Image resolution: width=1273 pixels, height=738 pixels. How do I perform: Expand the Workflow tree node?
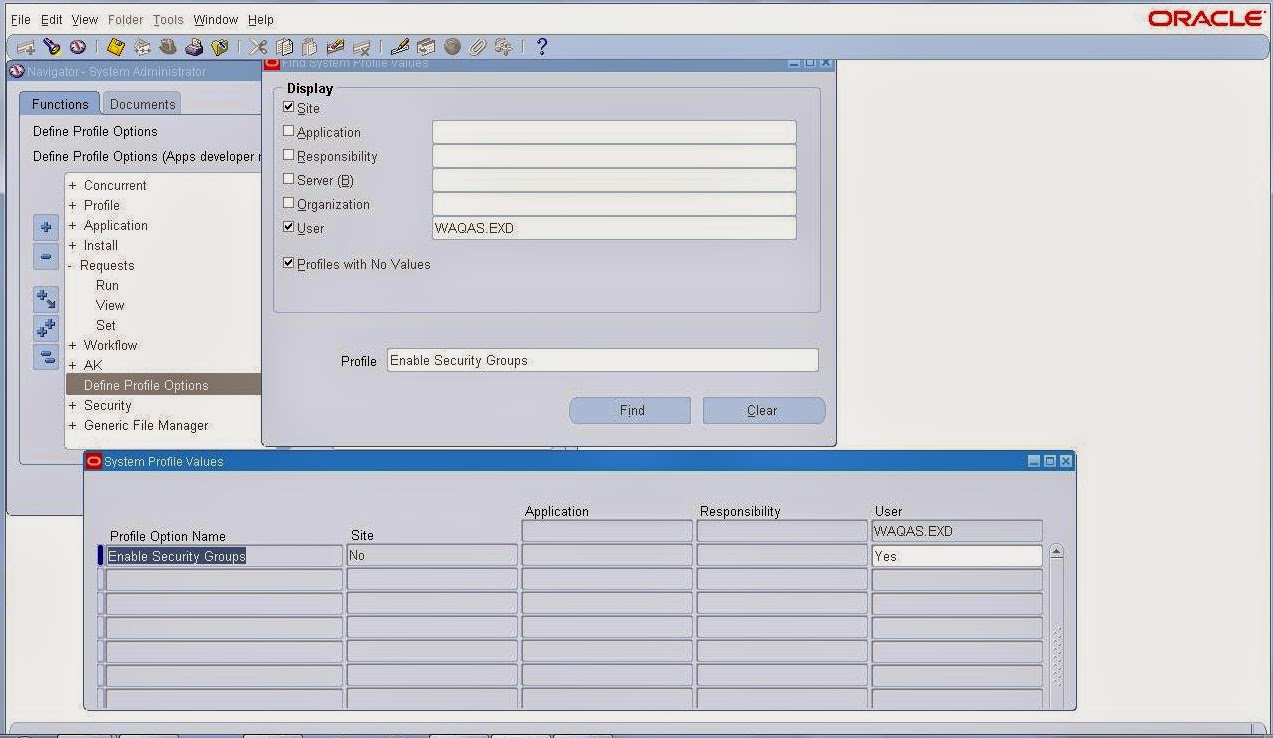click(x=71, y=345)
